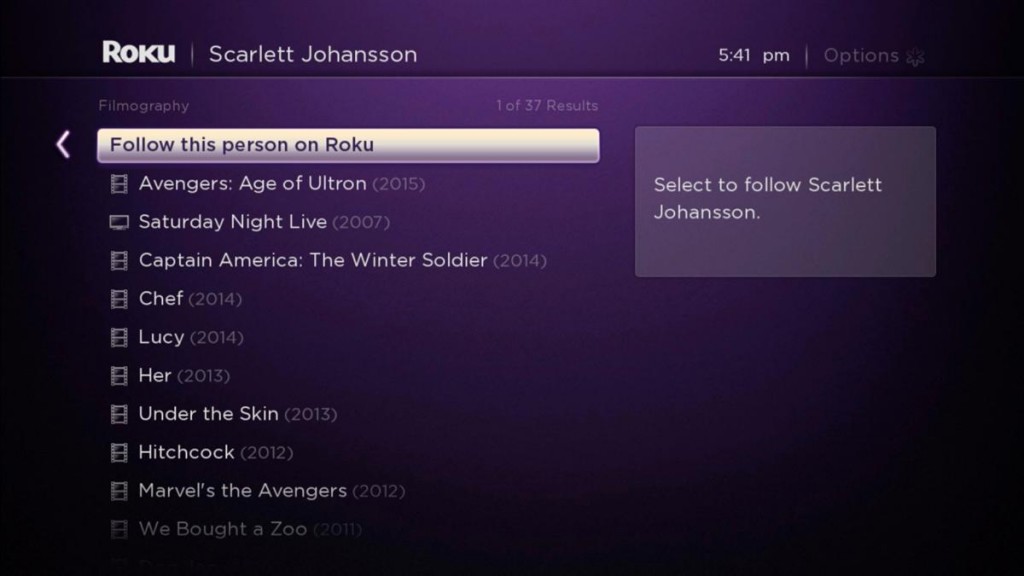Select Follow this person on Roku
The image size is (1024, 576).
[x=347, y=145]
